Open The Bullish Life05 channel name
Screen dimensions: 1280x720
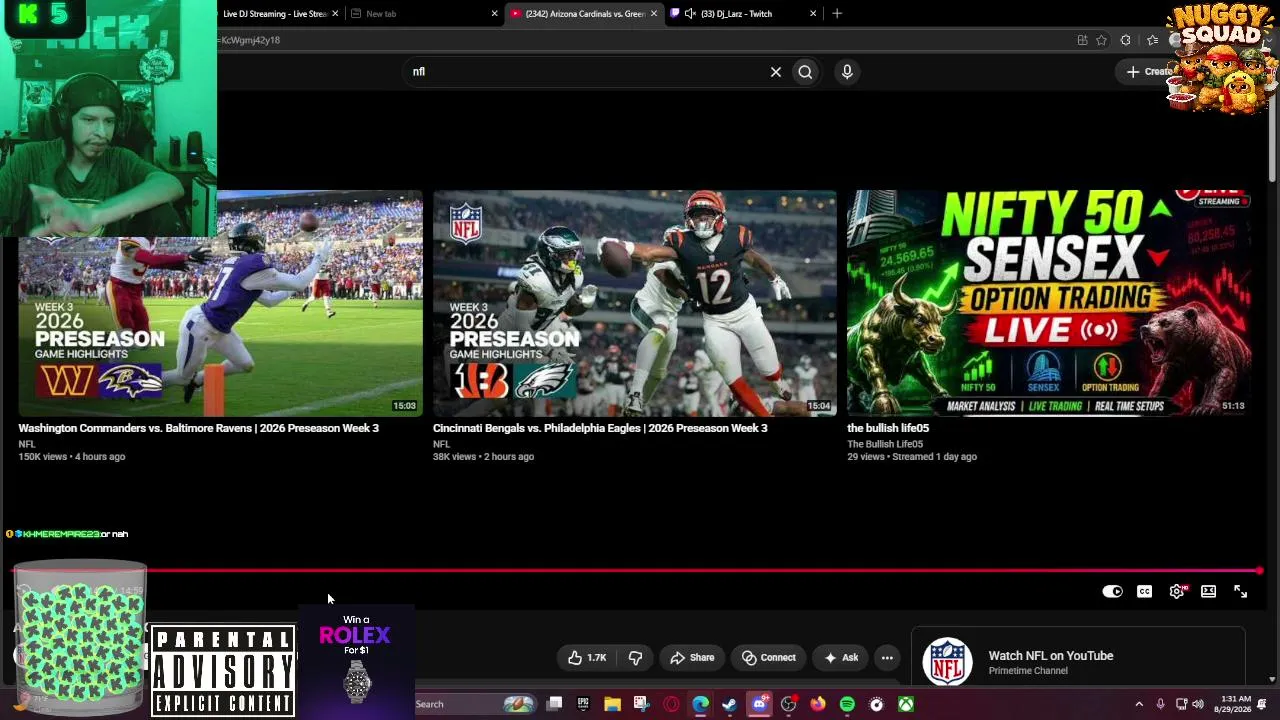pyautogui.click(x=885, y=444)
